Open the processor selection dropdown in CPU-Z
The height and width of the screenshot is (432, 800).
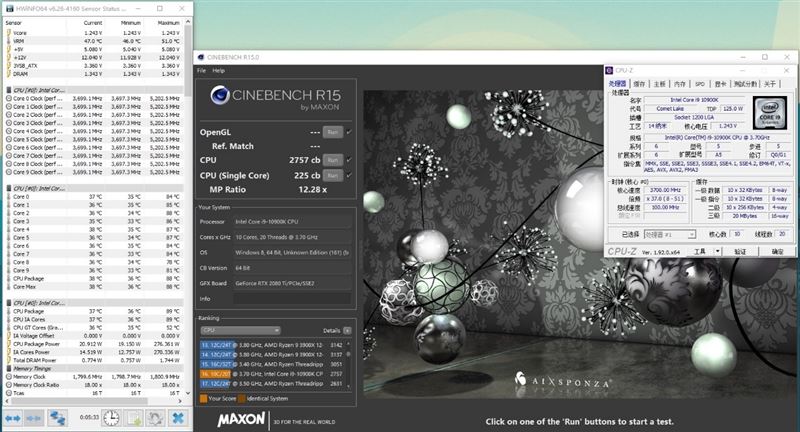tap(670, 234)
